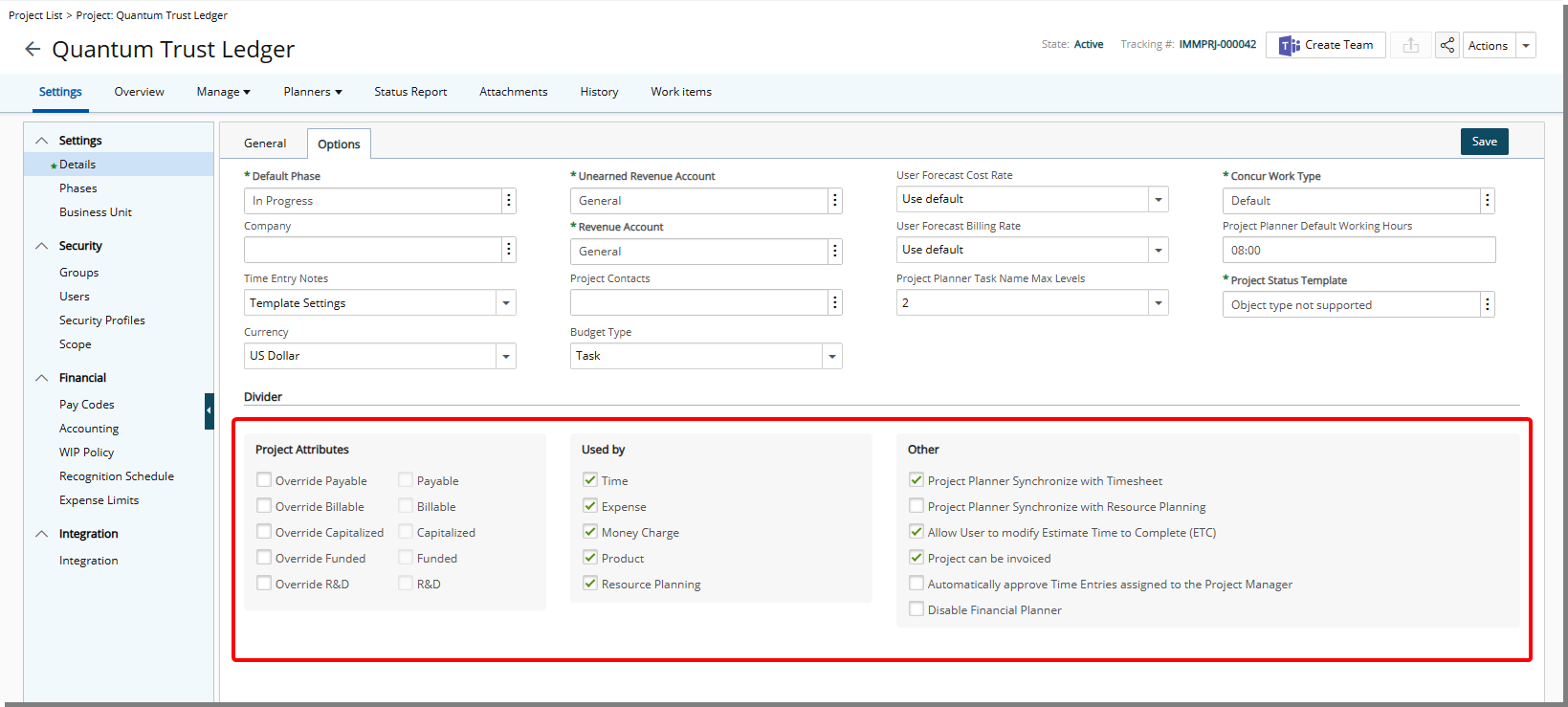Open the Concur Work Type ellipsis picker

(1487, 201)
